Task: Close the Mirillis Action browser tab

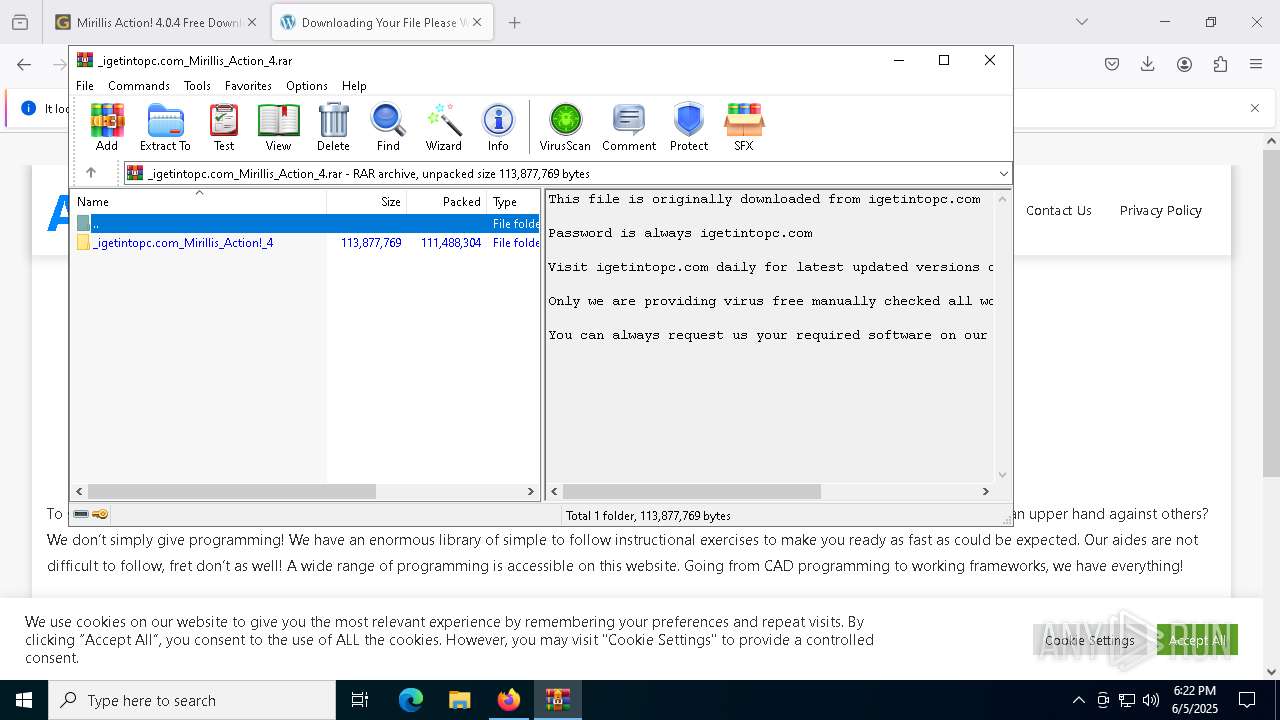Action: pyautogui.click(x=252, y=22)
